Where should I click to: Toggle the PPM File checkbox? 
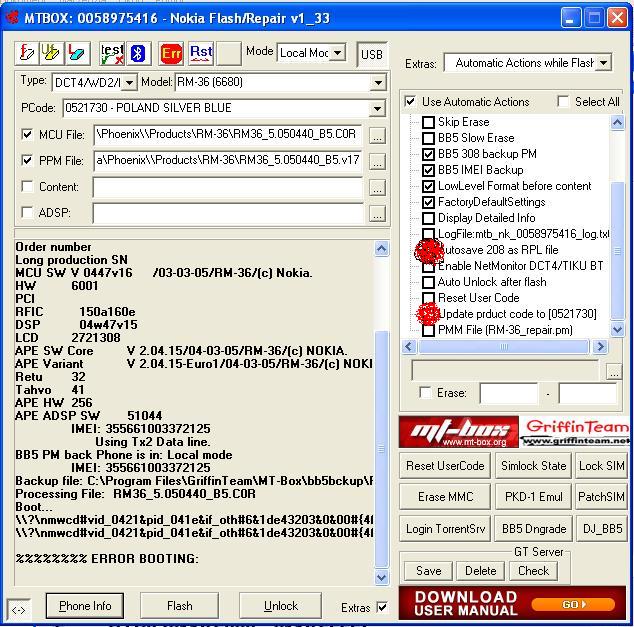tap(27, 160)
